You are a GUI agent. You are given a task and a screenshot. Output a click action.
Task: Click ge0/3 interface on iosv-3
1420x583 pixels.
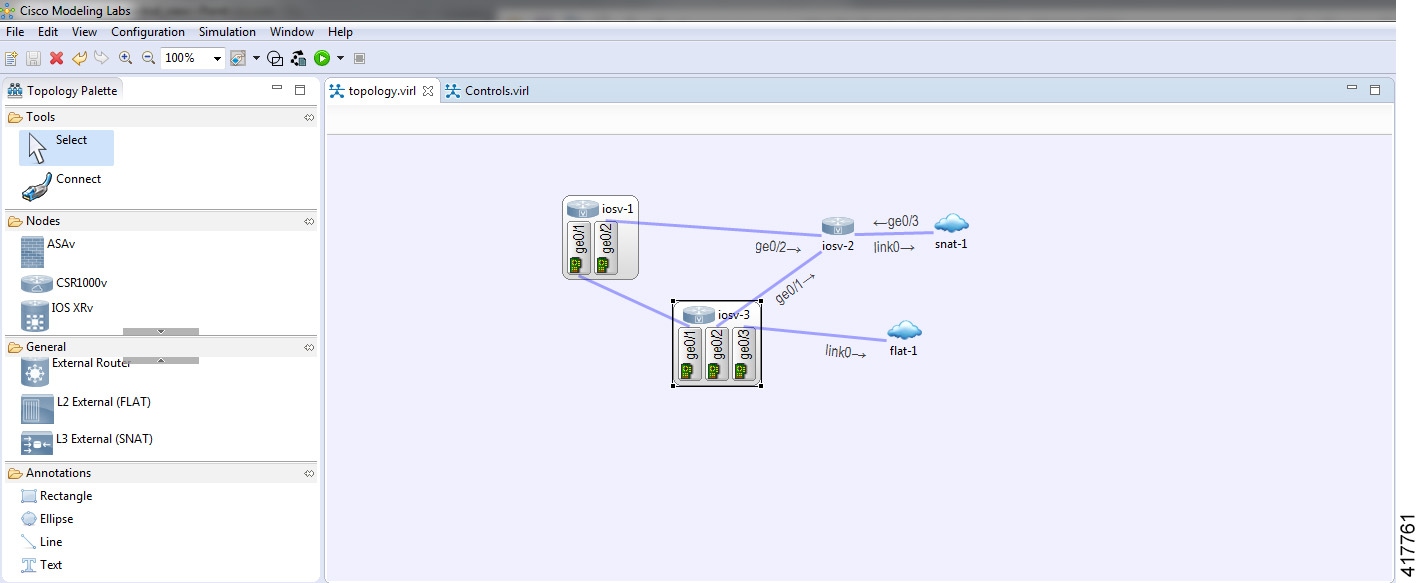(743, 354)
